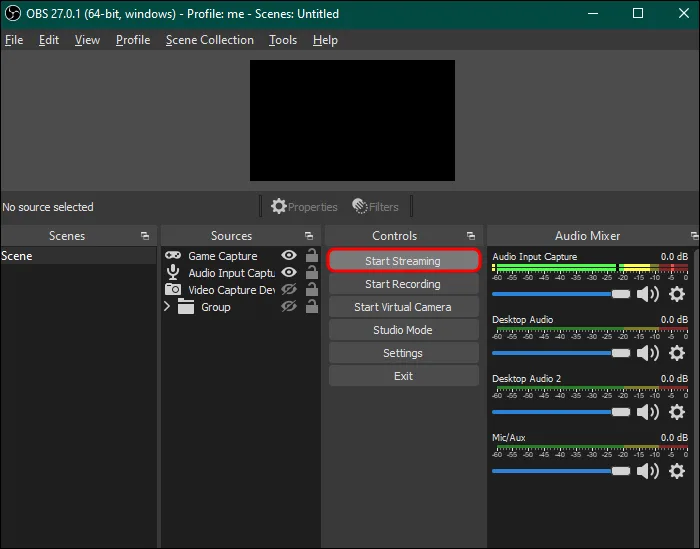Image resolution: width=700 pixels, height=549 pixels.
Task: Click Desktop Audio 2 volume slider
Action: pyautogui.click(x=561, y=412)
